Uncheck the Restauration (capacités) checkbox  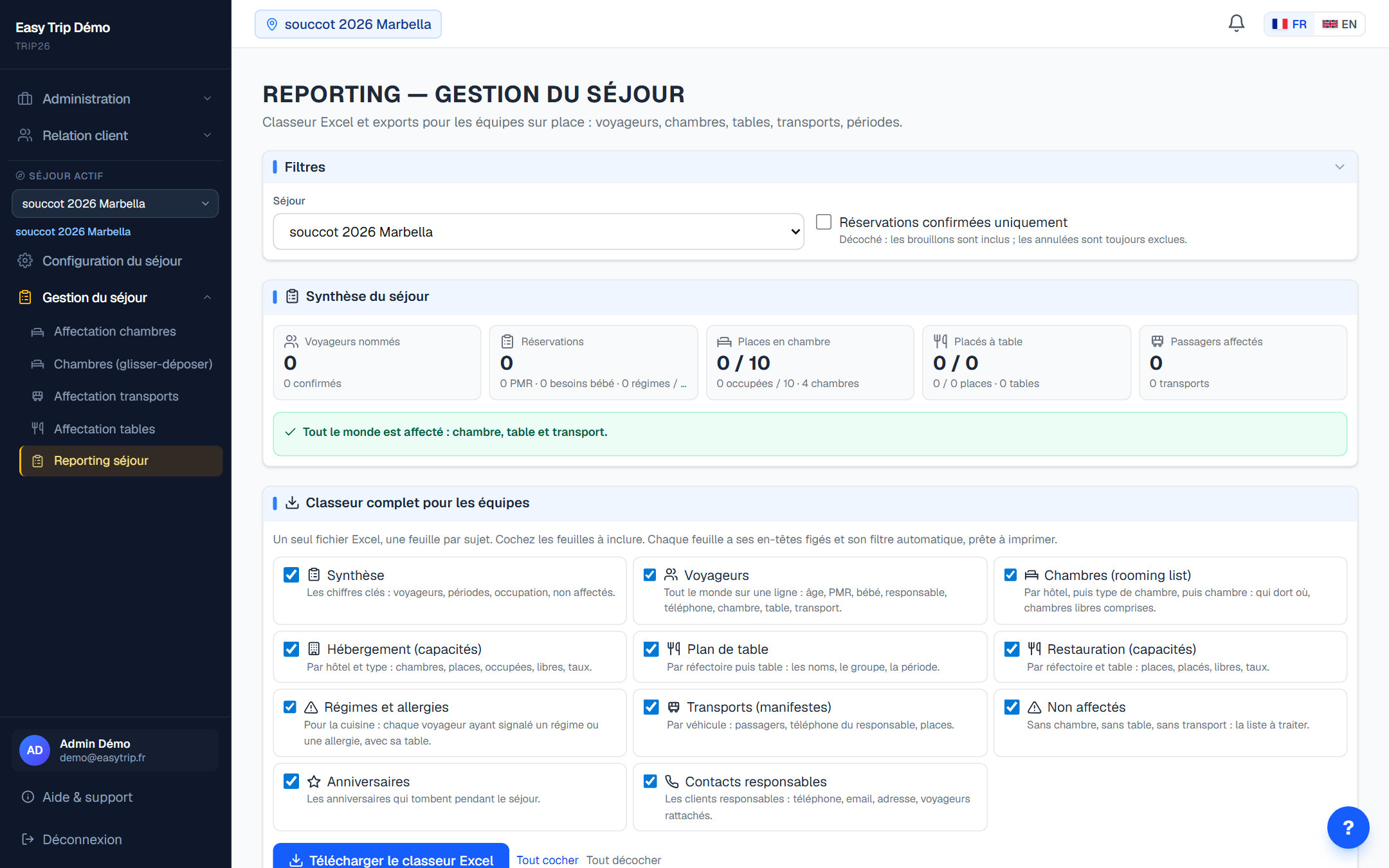pyautogui.click(x=1012, y=649)
